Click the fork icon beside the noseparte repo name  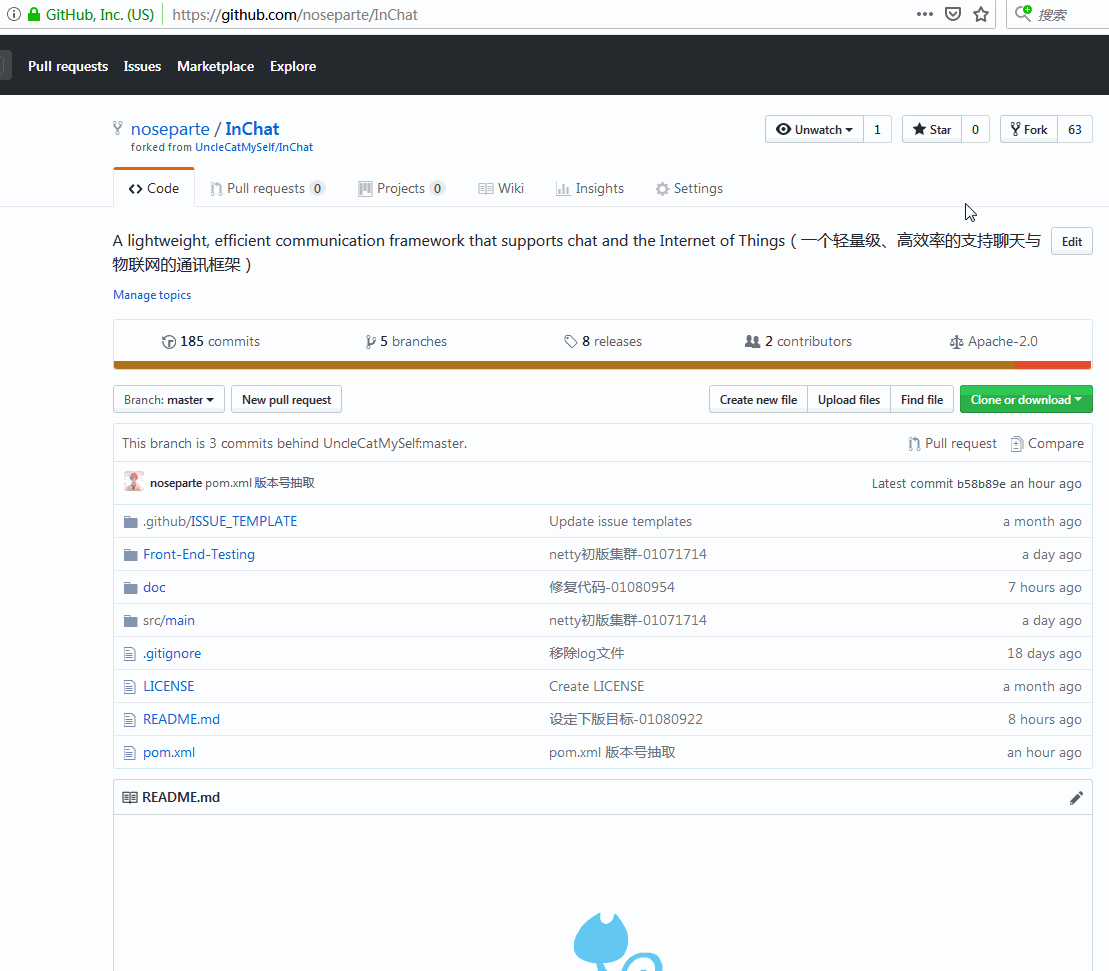point(117,128)
